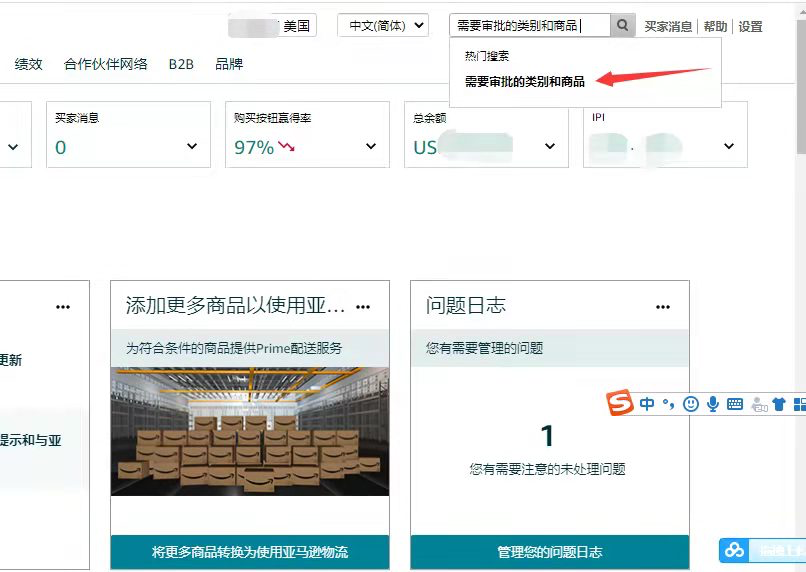Click the Amazon boxes warehouse image
Viewport: 806px width, 572px height.
point(250,431)
